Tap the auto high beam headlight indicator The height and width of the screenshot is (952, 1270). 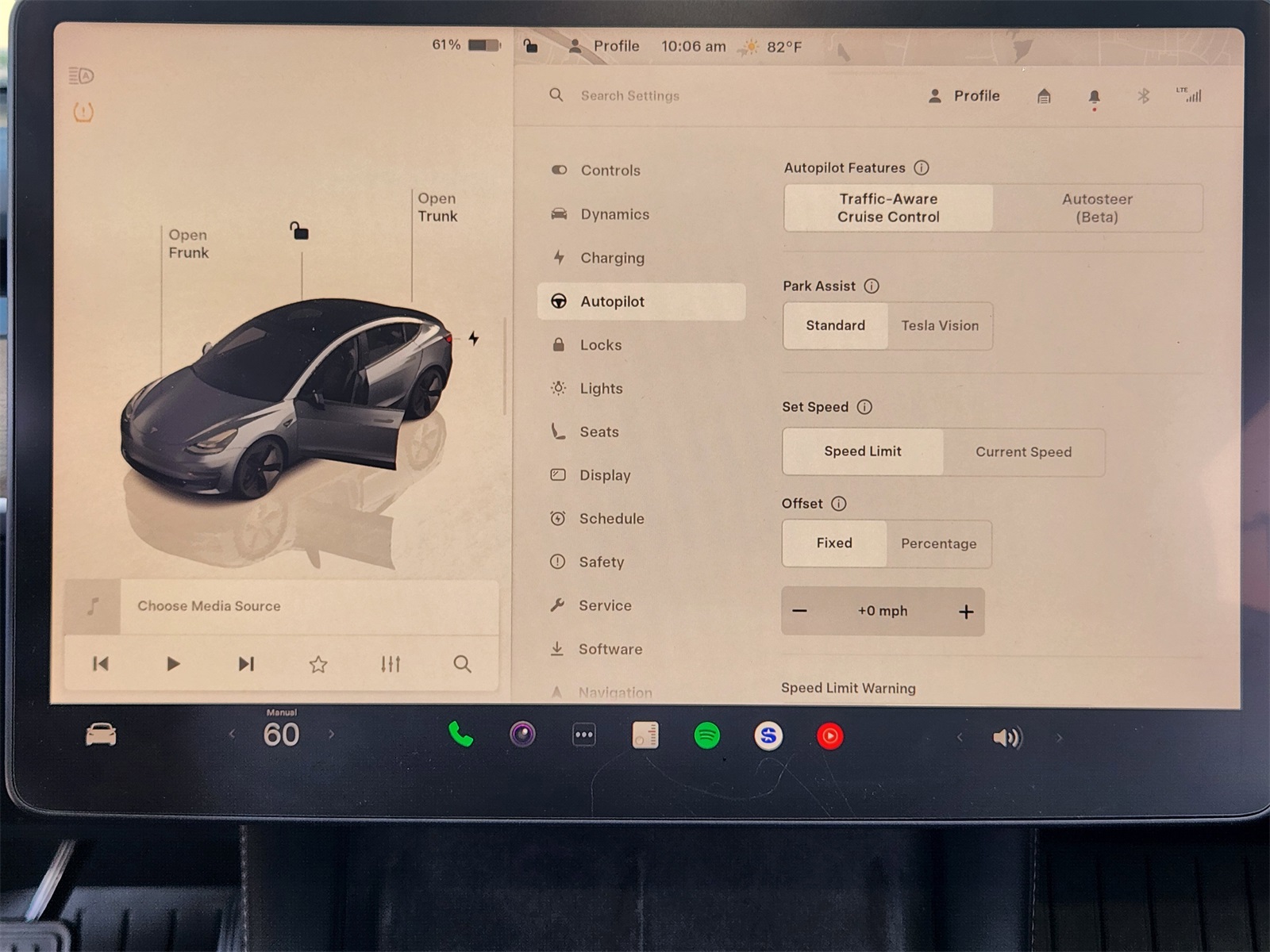(x=82, y=75)
